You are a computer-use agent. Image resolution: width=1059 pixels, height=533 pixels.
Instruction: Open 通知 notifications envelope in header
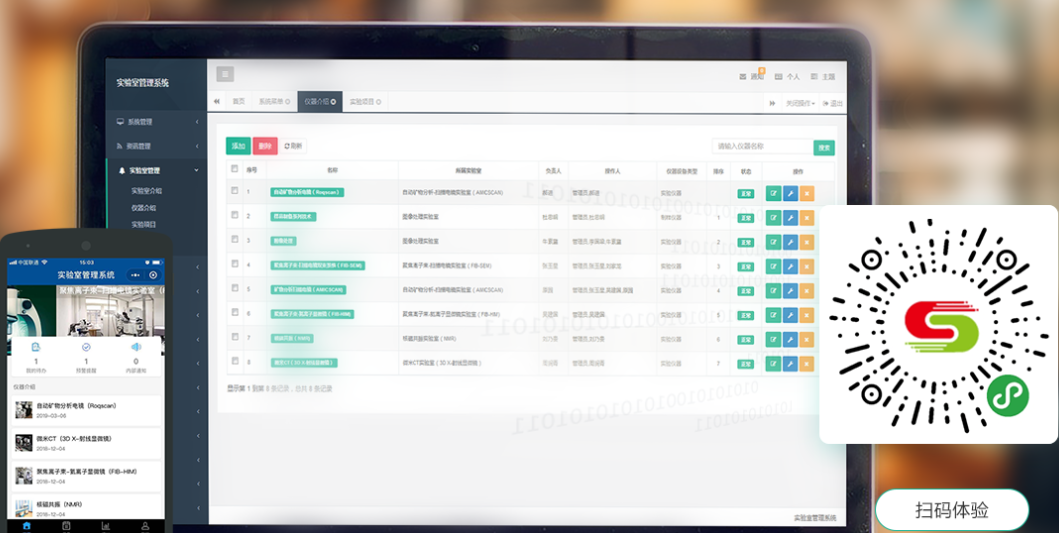click(752, 76)
